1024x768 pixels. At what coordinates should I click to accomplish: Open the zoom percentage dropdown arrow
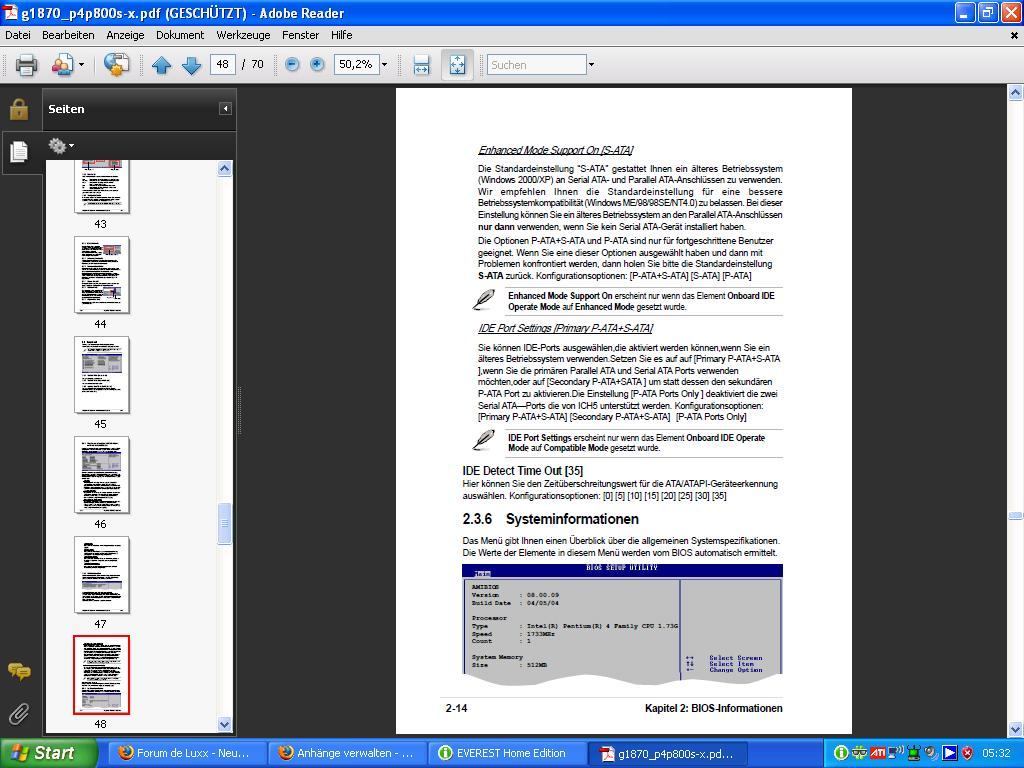(x=385, y=64)
